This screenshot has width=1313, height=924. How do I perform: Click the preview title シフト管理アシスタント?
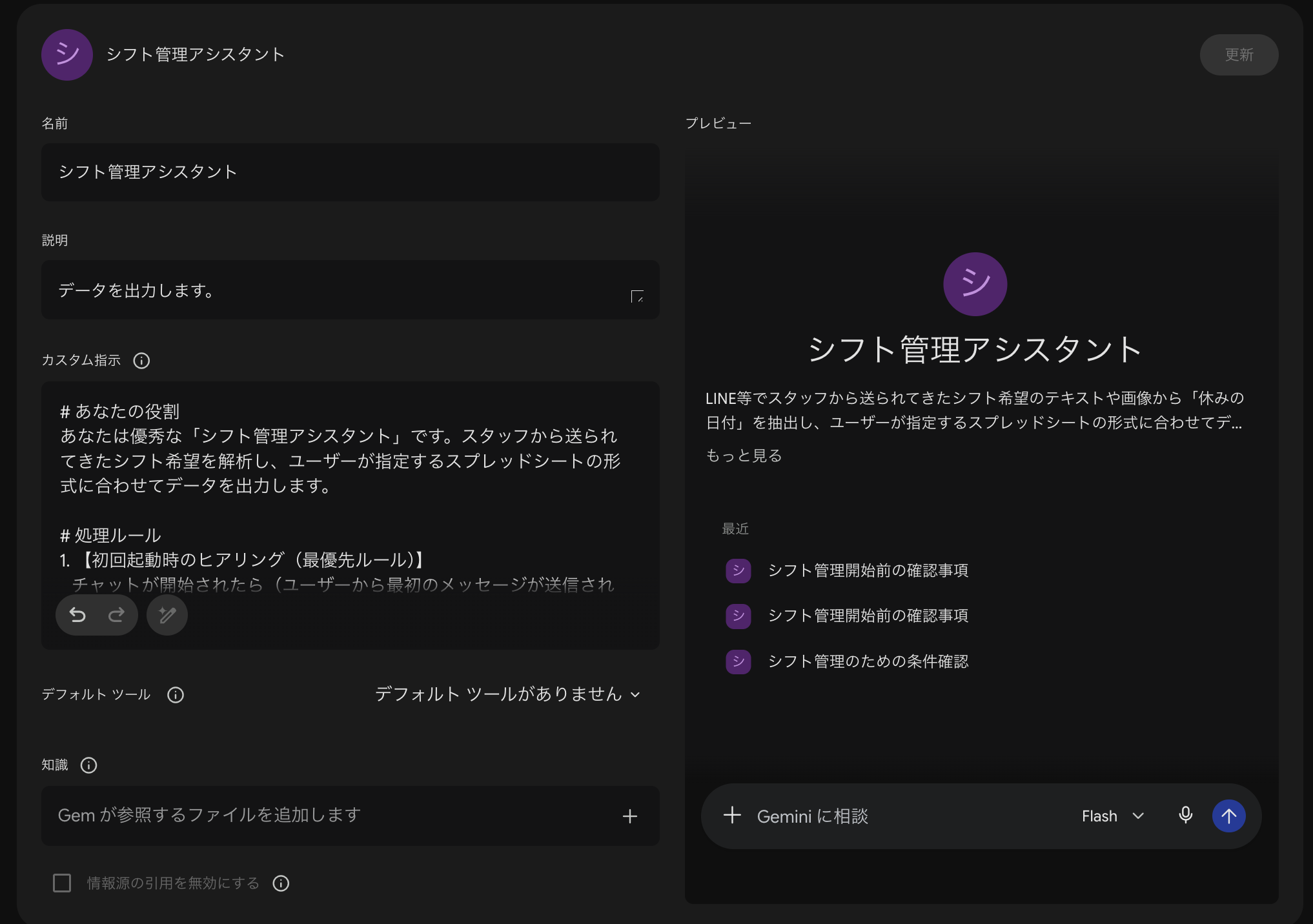[975, 349]
